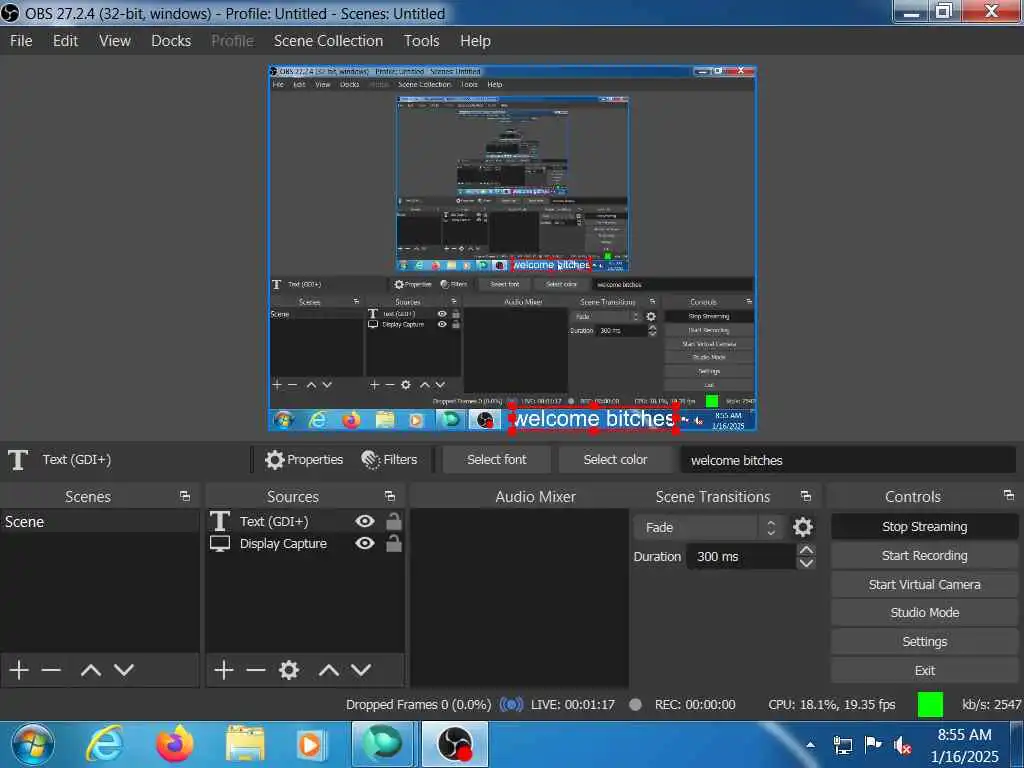Pop out the Sources dock
Screen dimensions: 1024x768
point(390,496)
